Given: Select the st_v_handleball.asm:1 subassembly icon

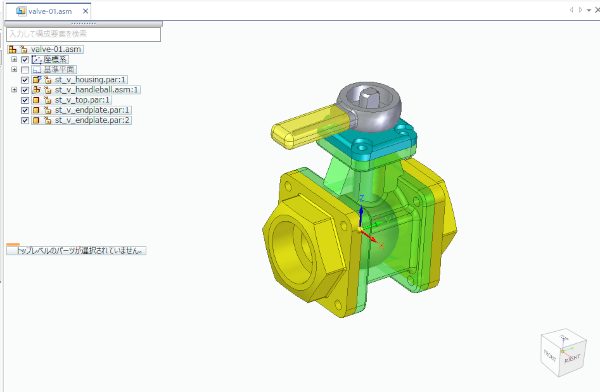Looking at the screenshot, I should click(37, 90).
